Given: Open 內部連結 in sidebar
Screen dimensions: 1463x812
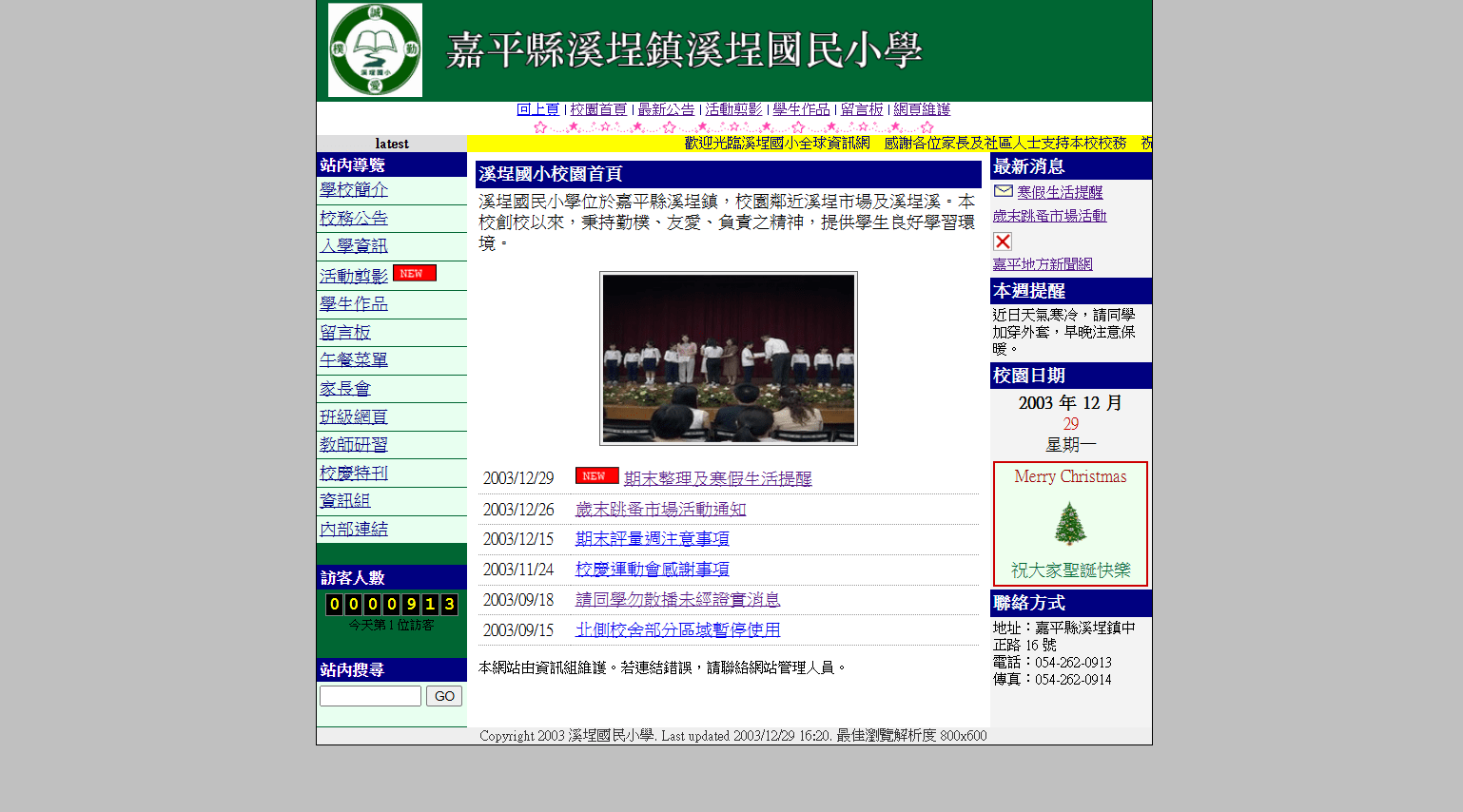Looking at the screenshot, I should 354,530.
